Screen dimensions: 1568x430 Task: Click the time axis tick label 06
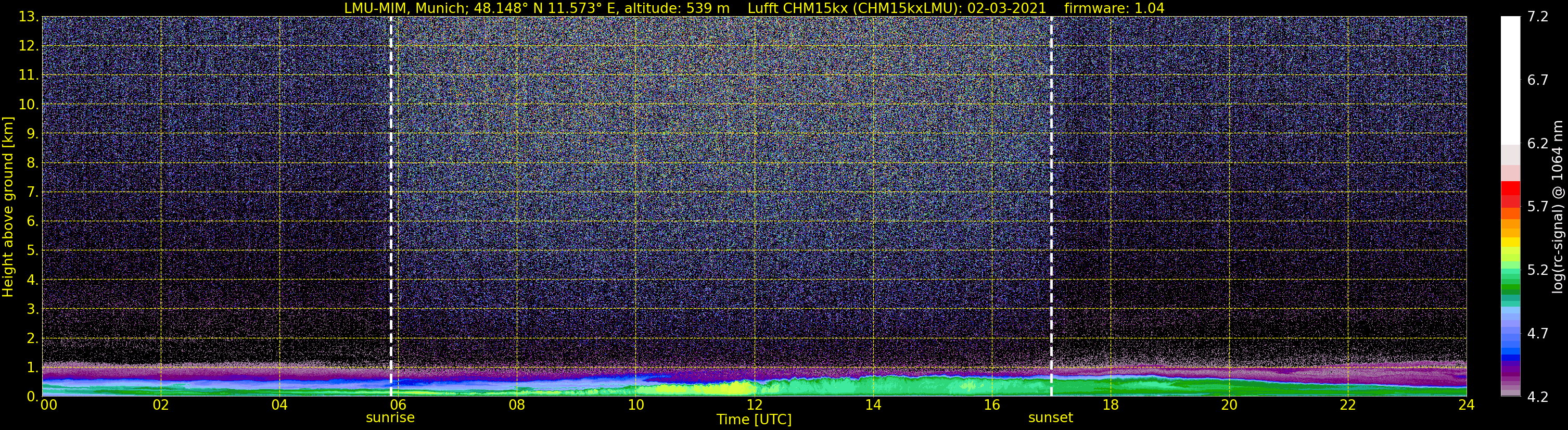[x=398, y=406]
